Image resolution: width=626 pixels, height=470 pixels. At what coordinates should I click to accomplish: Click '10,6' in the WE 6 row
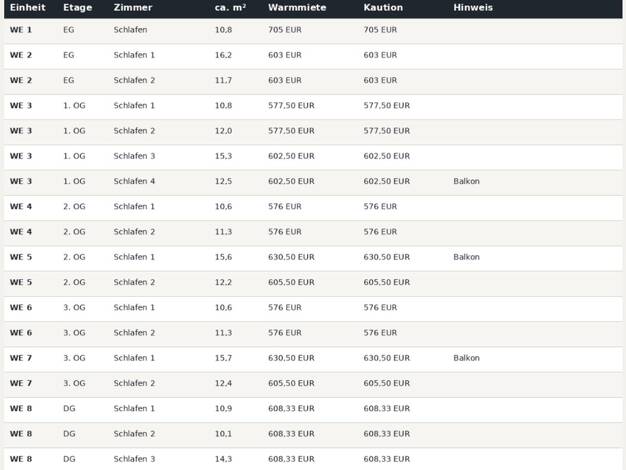223,307
